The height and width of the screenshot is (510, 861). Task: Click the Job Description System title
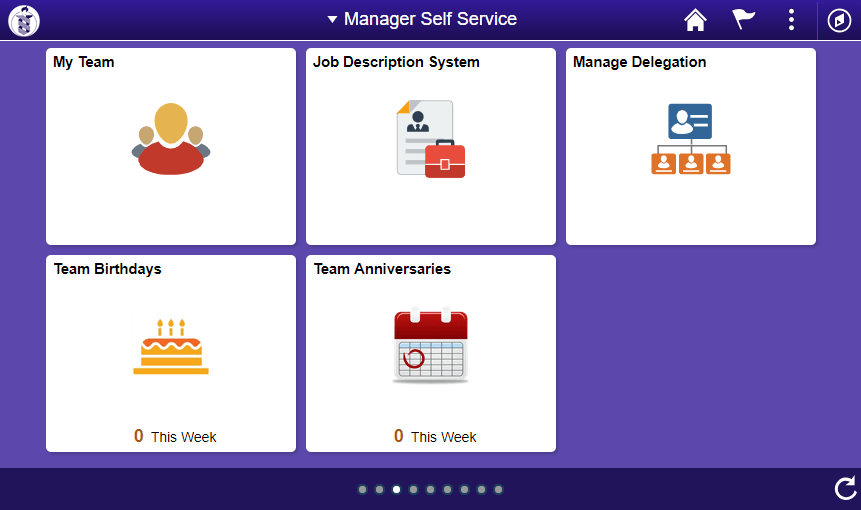tap(396, 62)
